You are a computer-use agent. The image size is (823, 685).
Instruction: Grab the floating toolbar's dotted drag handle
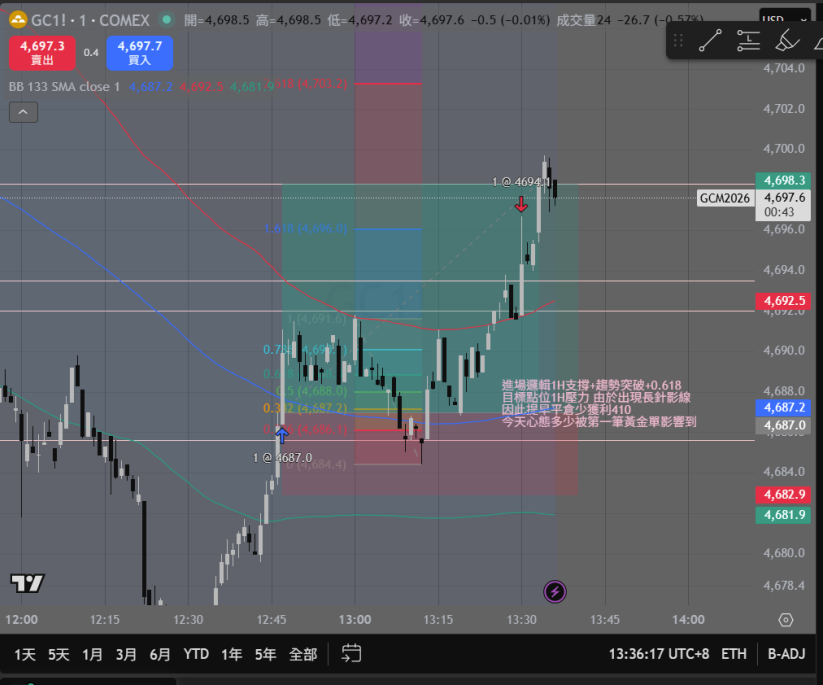tap(678, 40)
